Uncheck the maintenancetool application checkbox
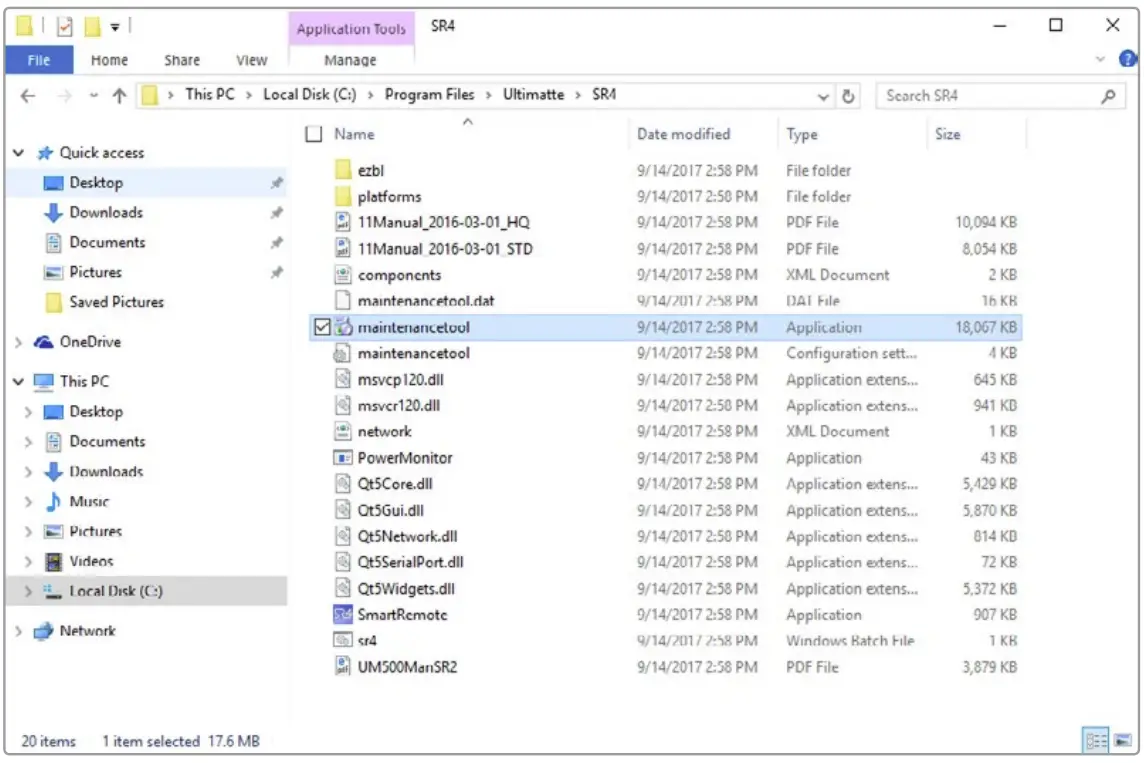Viewport: 1144px width, 763px height. 322,327
